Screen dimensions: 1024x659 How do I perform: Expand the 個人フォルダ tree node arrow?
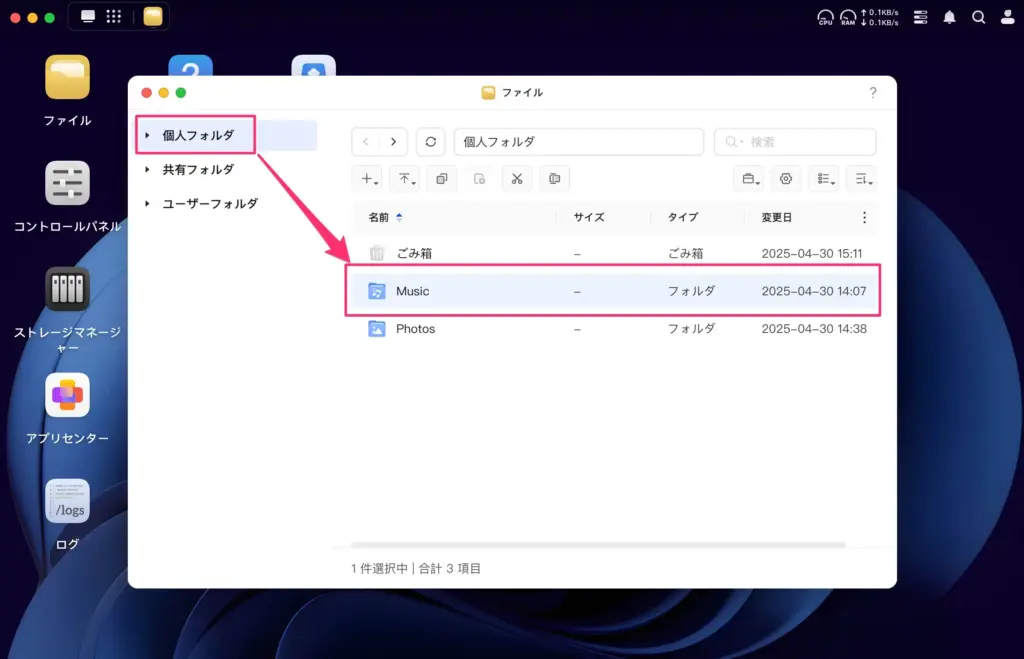pyautogui.click(x=148, y=135)
